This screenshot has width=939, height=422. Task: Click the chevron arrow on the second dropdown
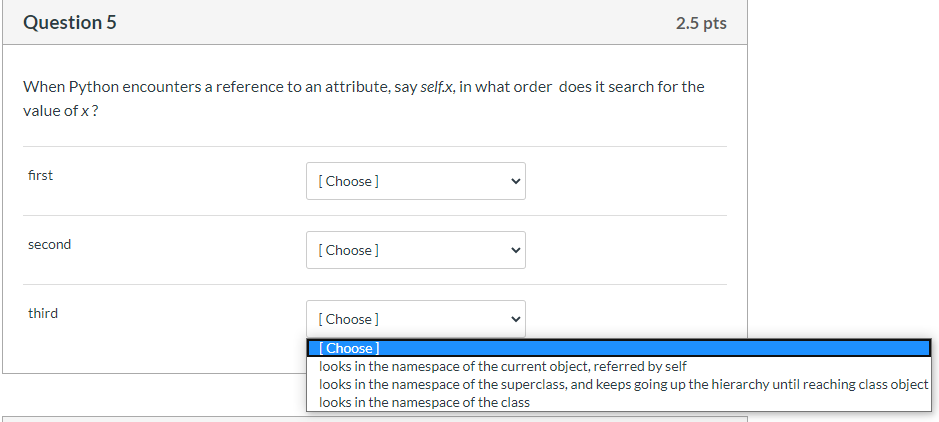pyautogui.click(x=516, y=250)
